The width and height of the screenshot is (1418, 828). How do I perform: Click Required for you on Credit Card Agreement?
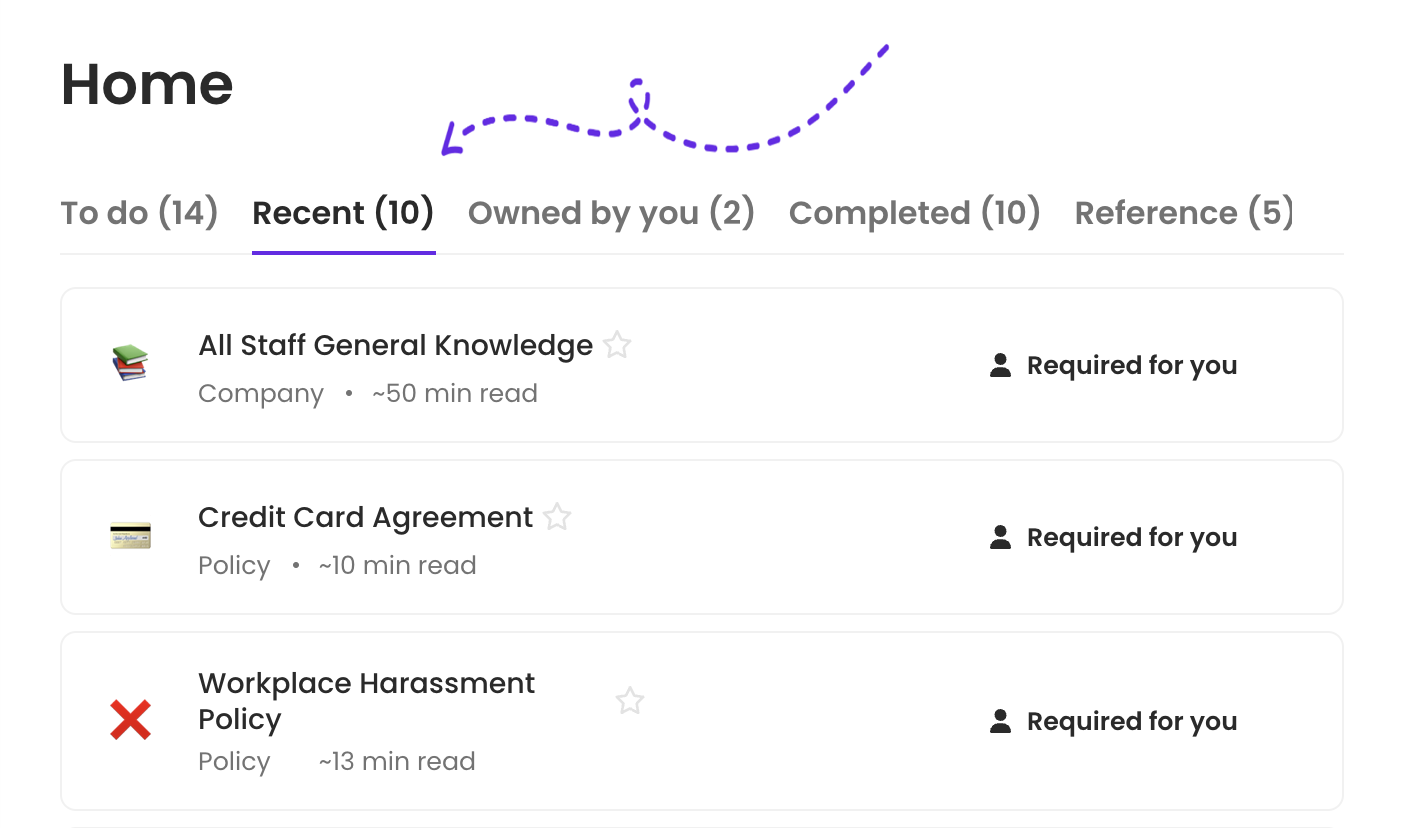pyautogui.click(x=1131, y=538)
